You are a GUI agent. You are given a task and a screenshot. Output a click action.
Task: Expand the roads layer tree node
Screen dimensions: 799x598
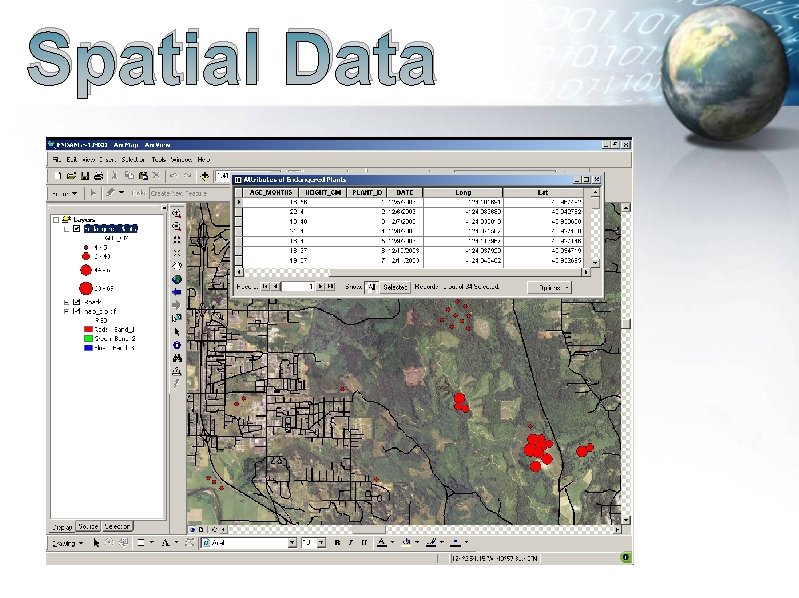point(66,302)
